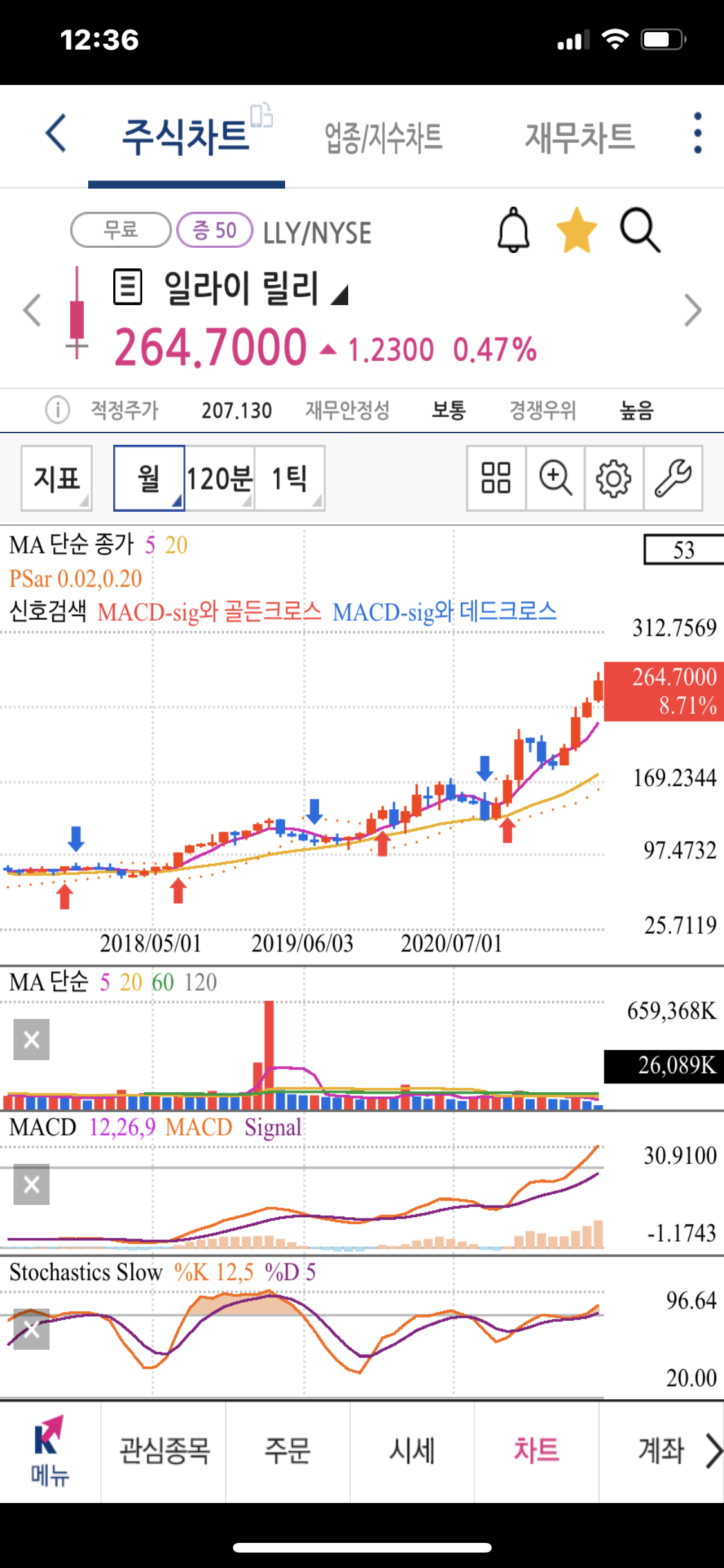Image resolution: width=724 pixels, height=1568 pixels.
Task: Tap the PSar 0.02,0.20 indicator label
Action: point(75,579)
